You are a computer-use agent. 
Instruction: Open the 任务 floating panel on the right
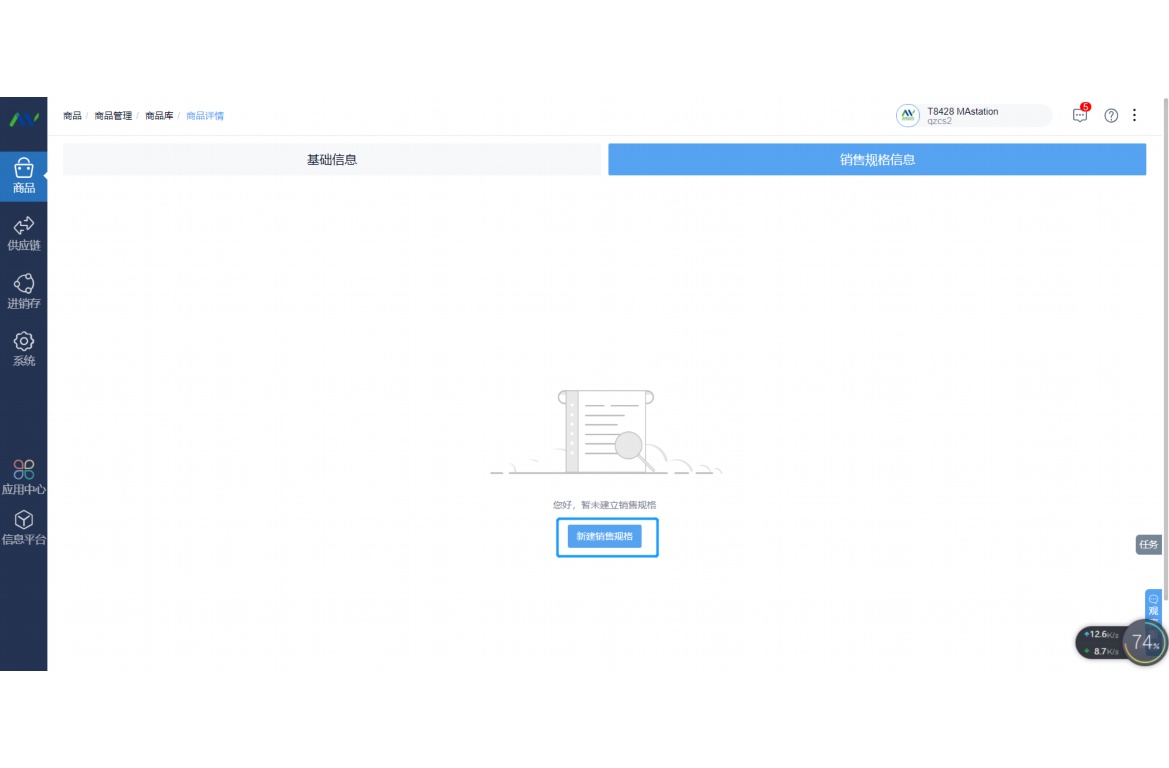pos(1149,545)
